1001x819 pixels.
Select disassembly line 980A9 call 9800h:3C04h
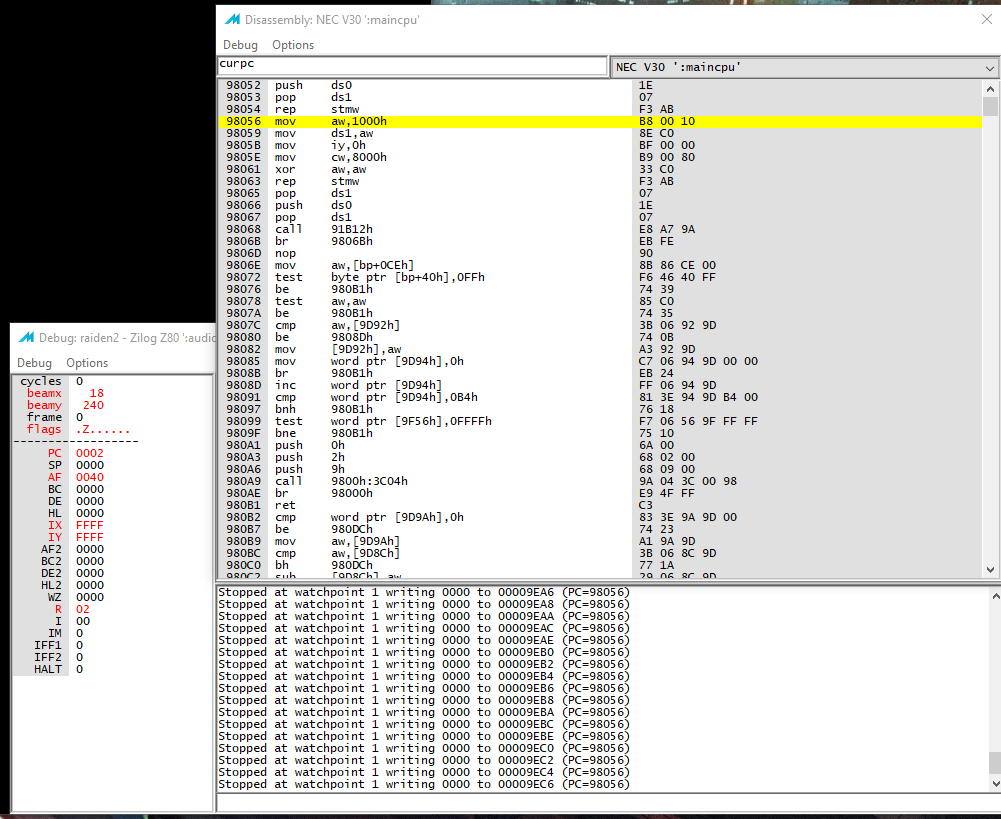pyautogui.click(x=600, y=481)
